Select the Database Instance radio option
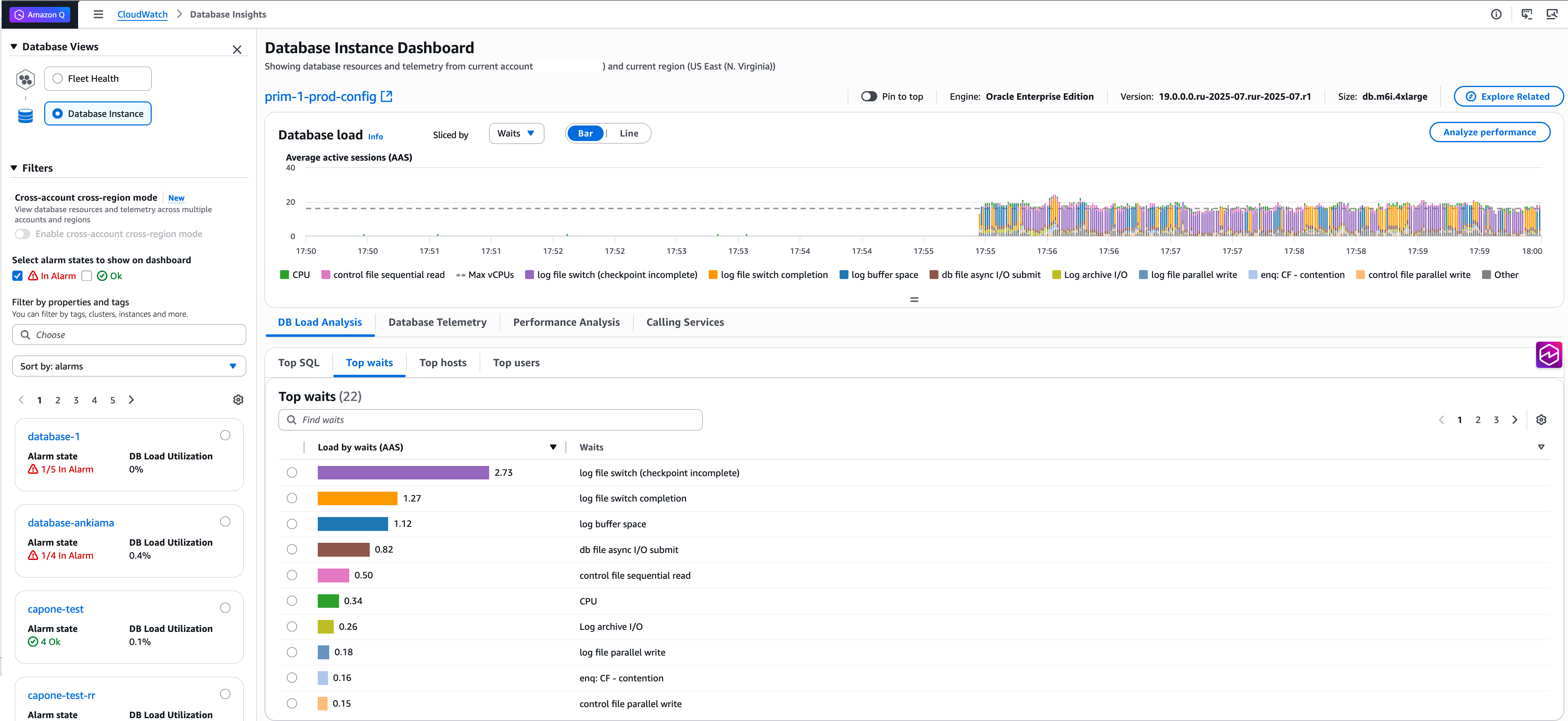 click(x=57, y=114)
